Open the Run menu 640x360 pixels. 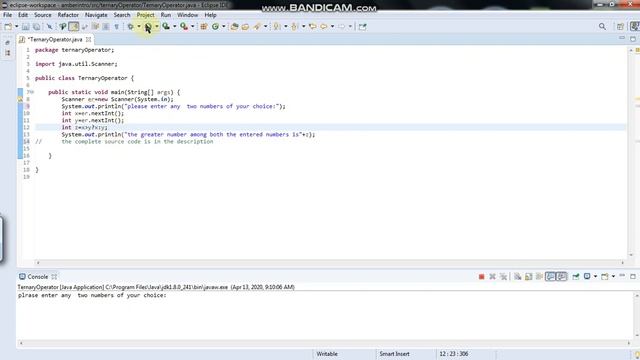pyautogui.click(x=166, y=15)
